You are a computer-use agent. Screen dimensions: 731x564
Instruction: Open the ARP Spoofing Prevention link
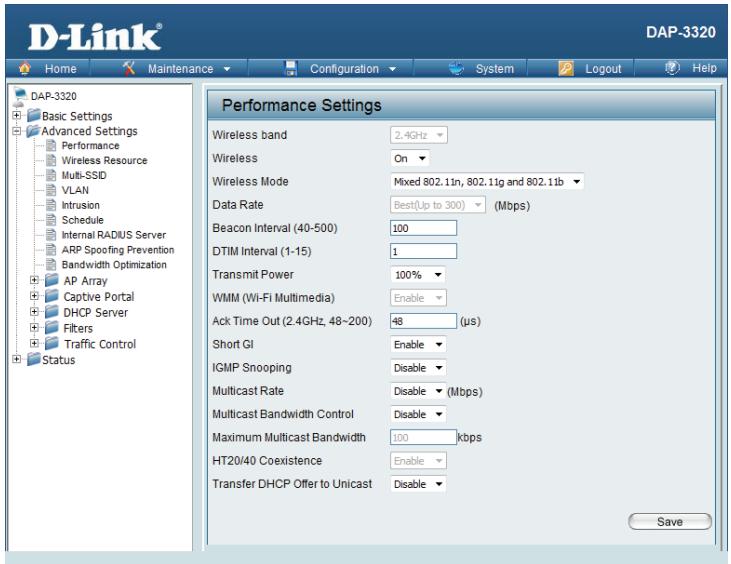click(x=118, y=250)
